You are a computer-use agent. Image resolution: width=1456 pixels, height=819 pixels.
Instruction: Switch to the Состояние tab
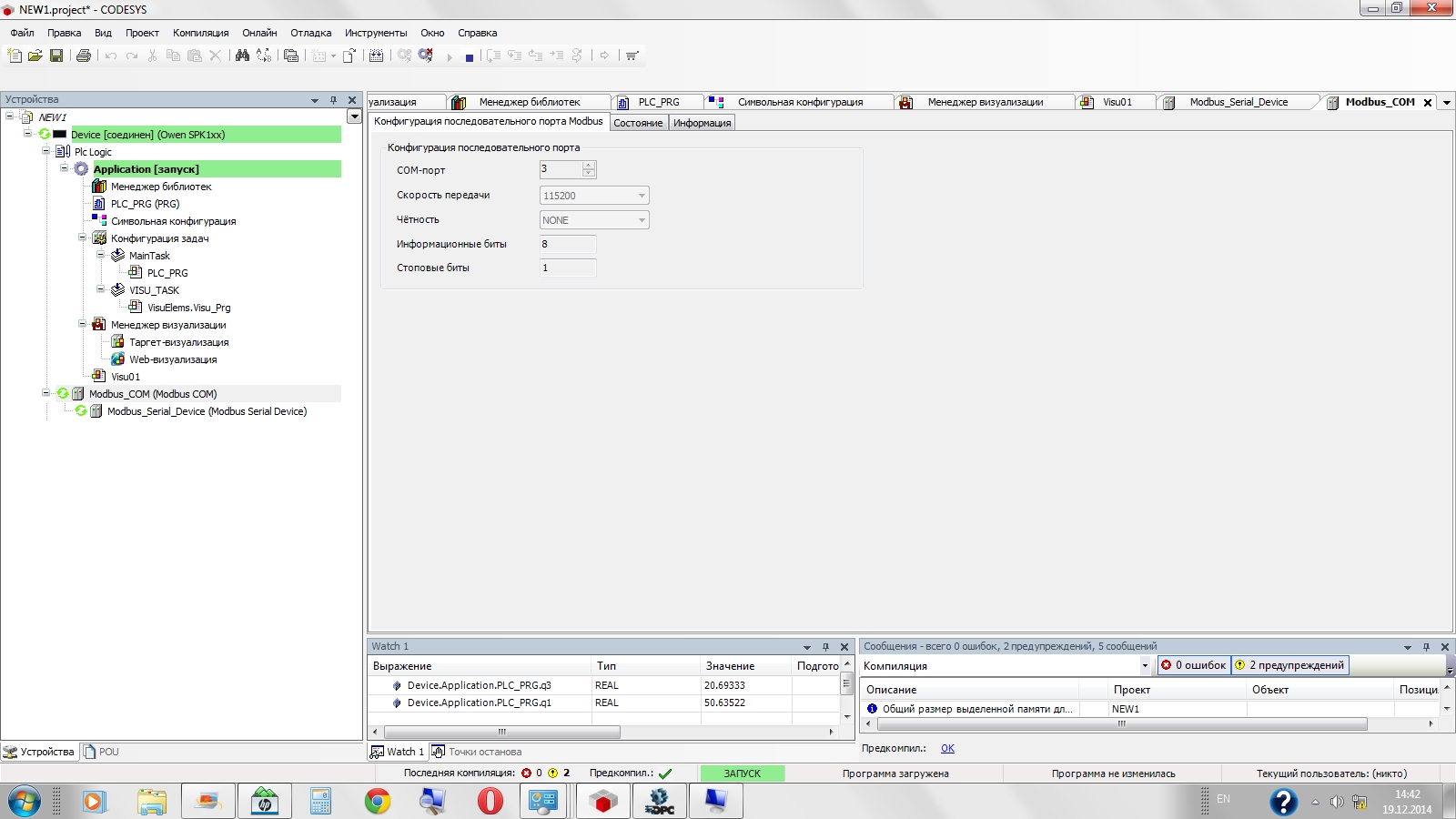[x=638, y=123]
